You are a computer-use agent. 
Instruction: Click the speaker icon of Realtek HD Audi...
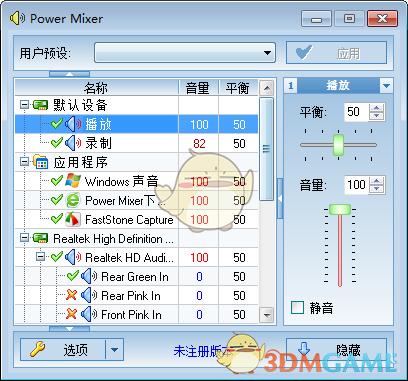73,257
